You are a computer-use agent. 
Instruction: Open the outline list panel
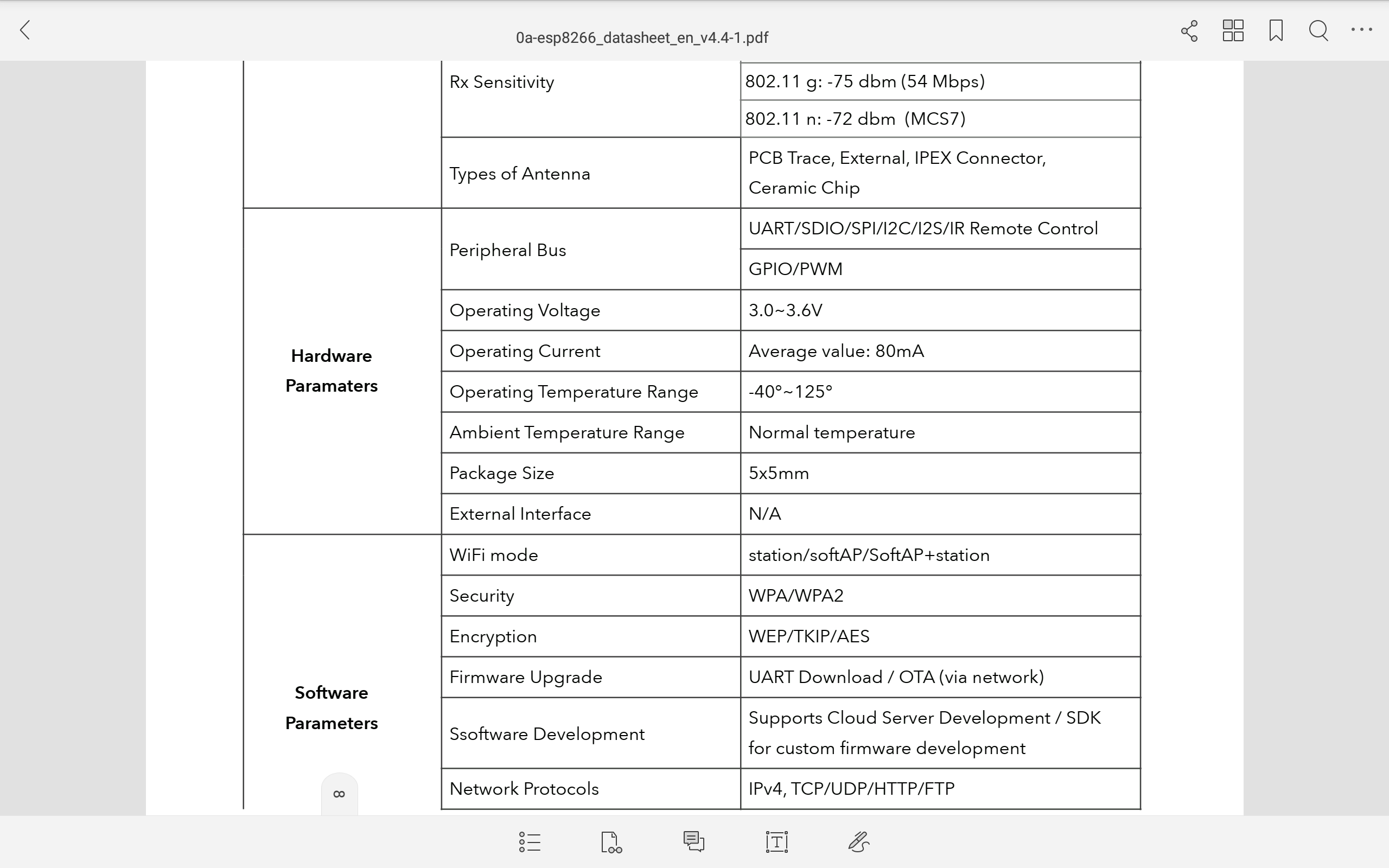tap(529, 842)
